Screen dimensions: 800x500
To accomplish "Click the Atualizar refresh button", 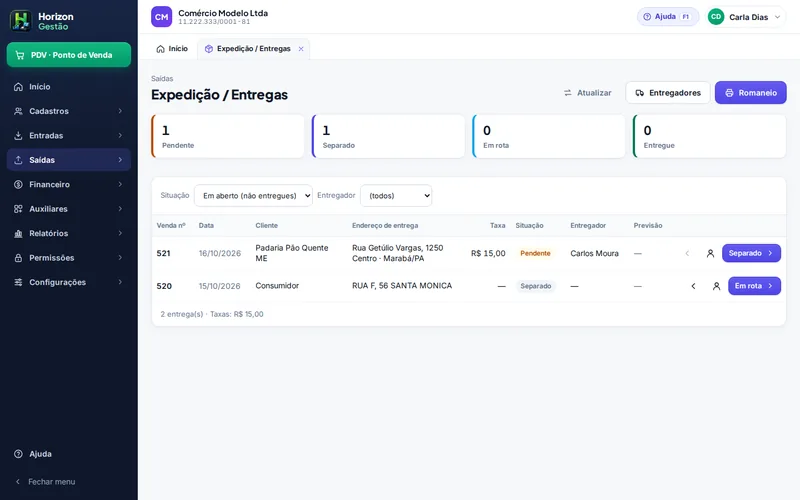I will pyautogui.click(x=587, y=93).
